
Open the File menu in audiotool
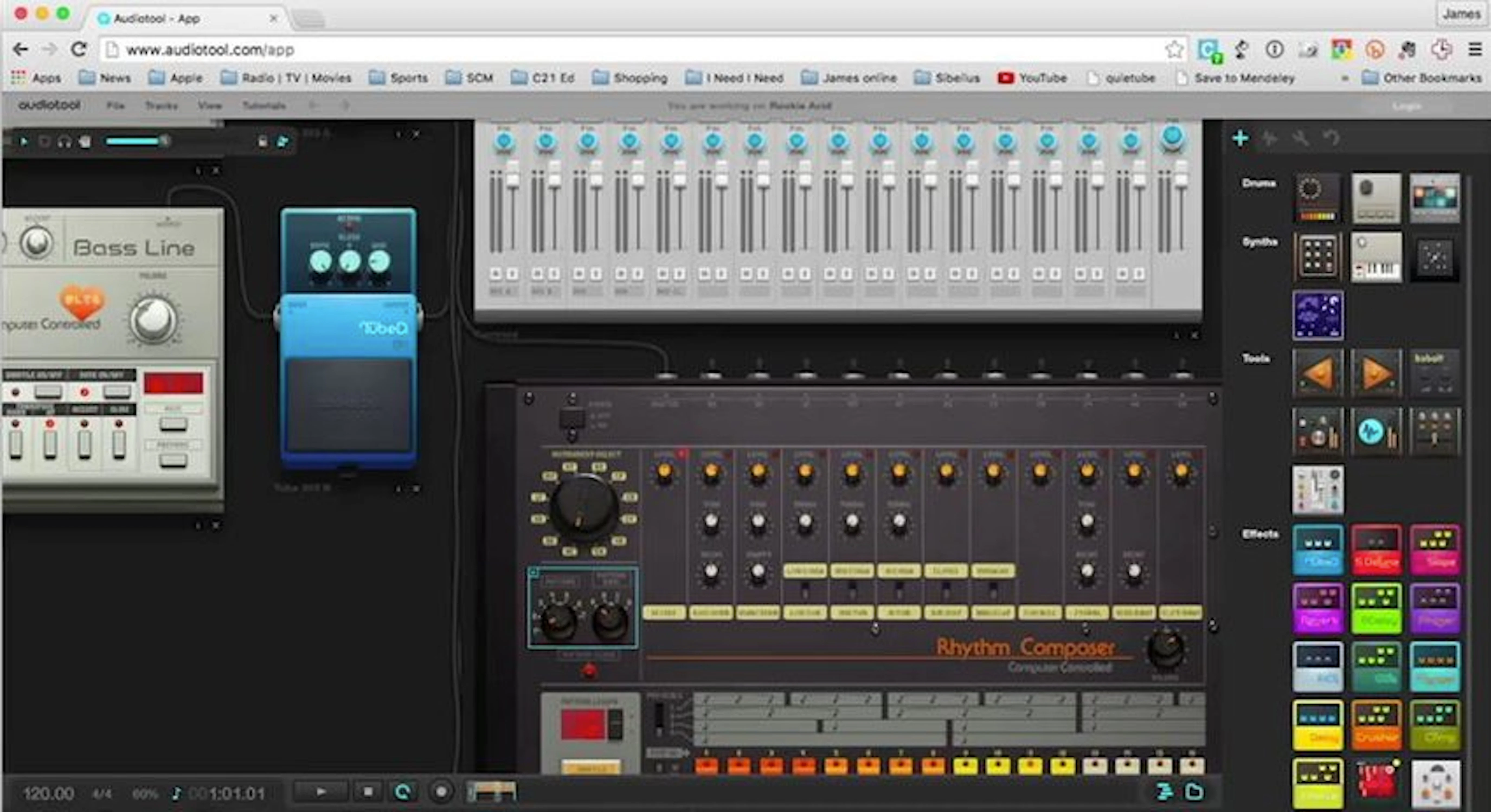(x=116, y=106)
